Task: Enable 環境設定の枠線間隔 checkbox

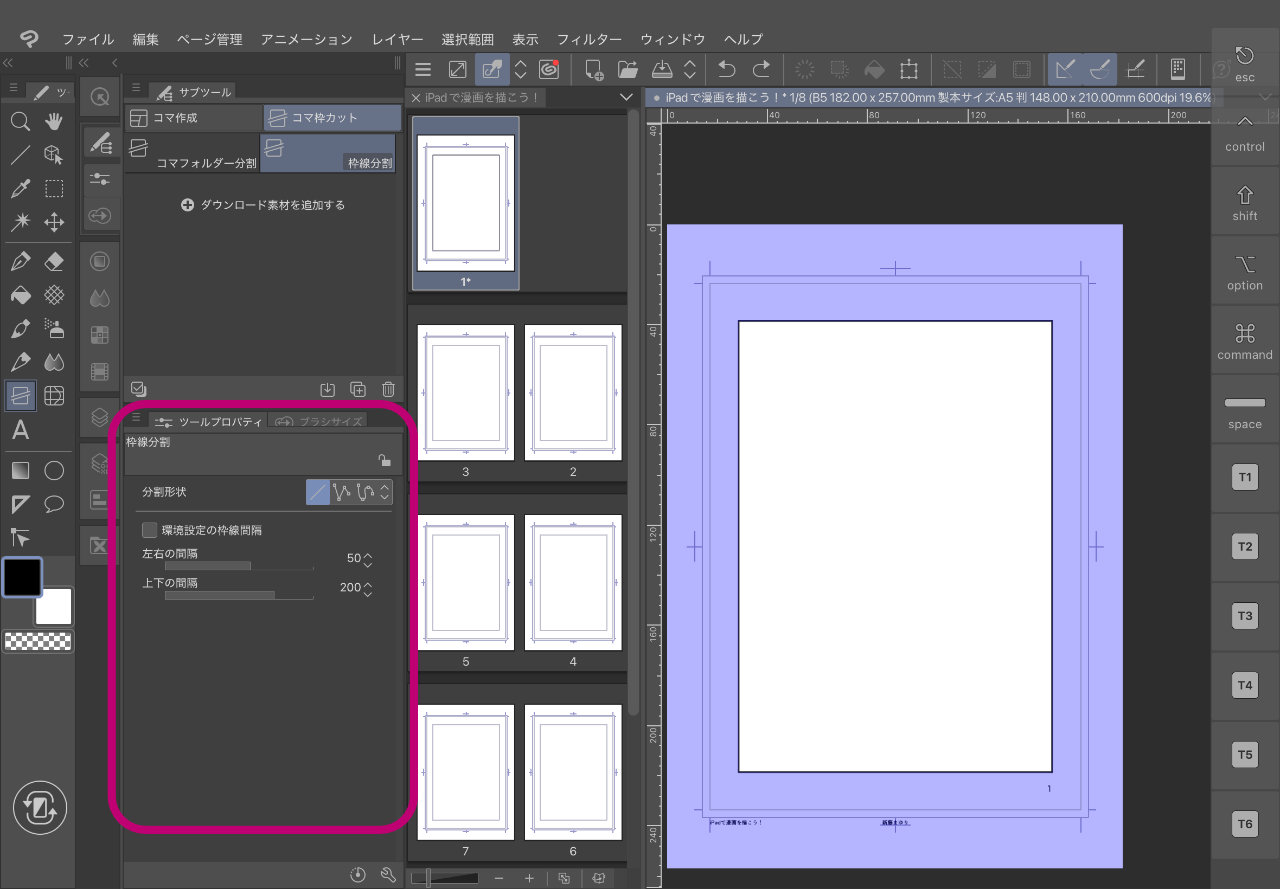Action: pyautogui.click(x=150, y=530)
